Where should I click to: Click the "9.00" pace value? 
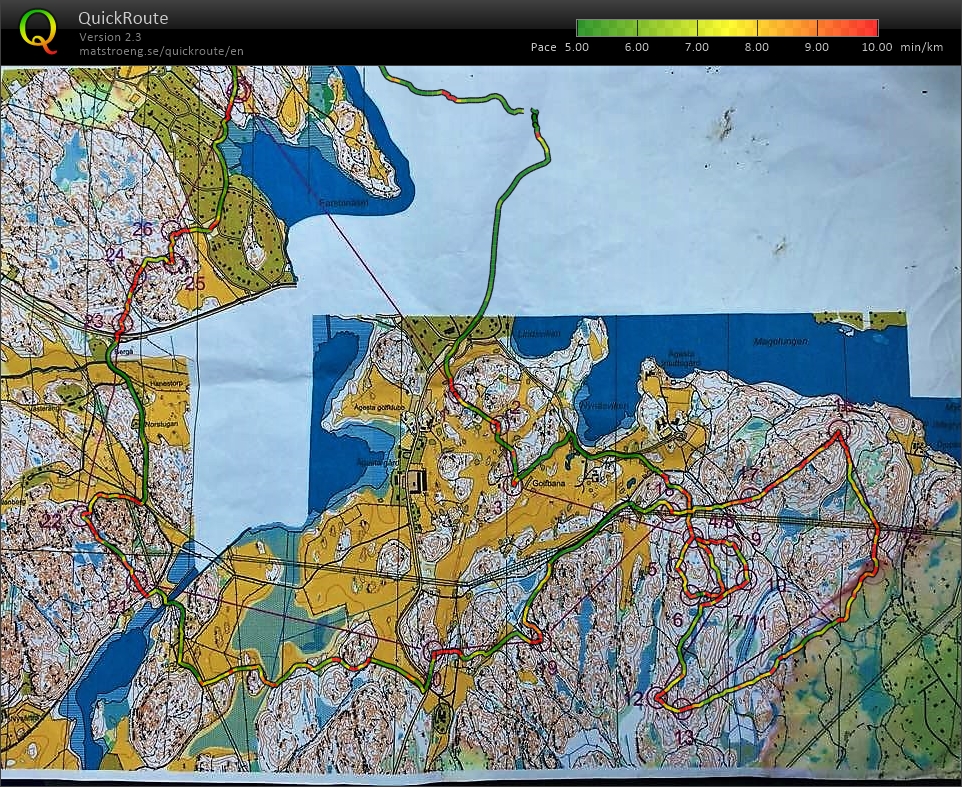[x=817, y=47]
